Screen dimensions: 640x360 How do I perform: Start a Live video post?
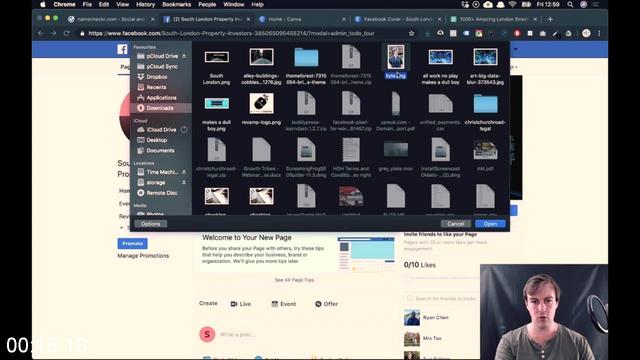(x=241, y=304)
